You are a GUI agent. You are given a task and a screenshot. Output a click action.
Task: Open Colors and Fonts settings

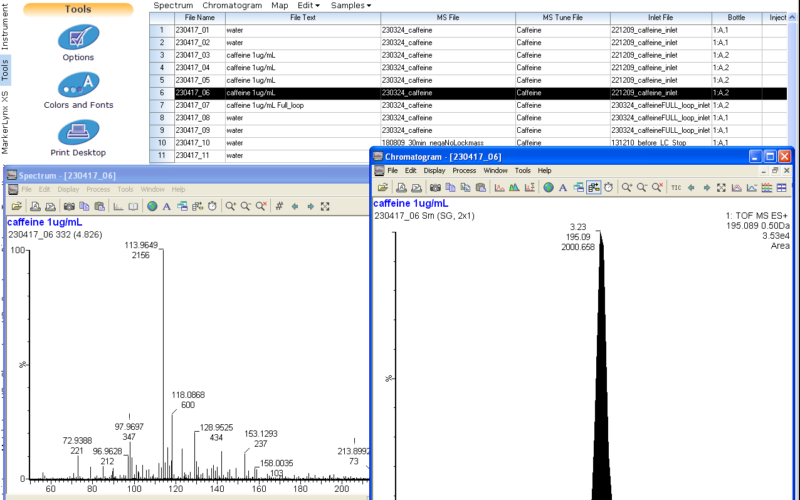(78, 85)
